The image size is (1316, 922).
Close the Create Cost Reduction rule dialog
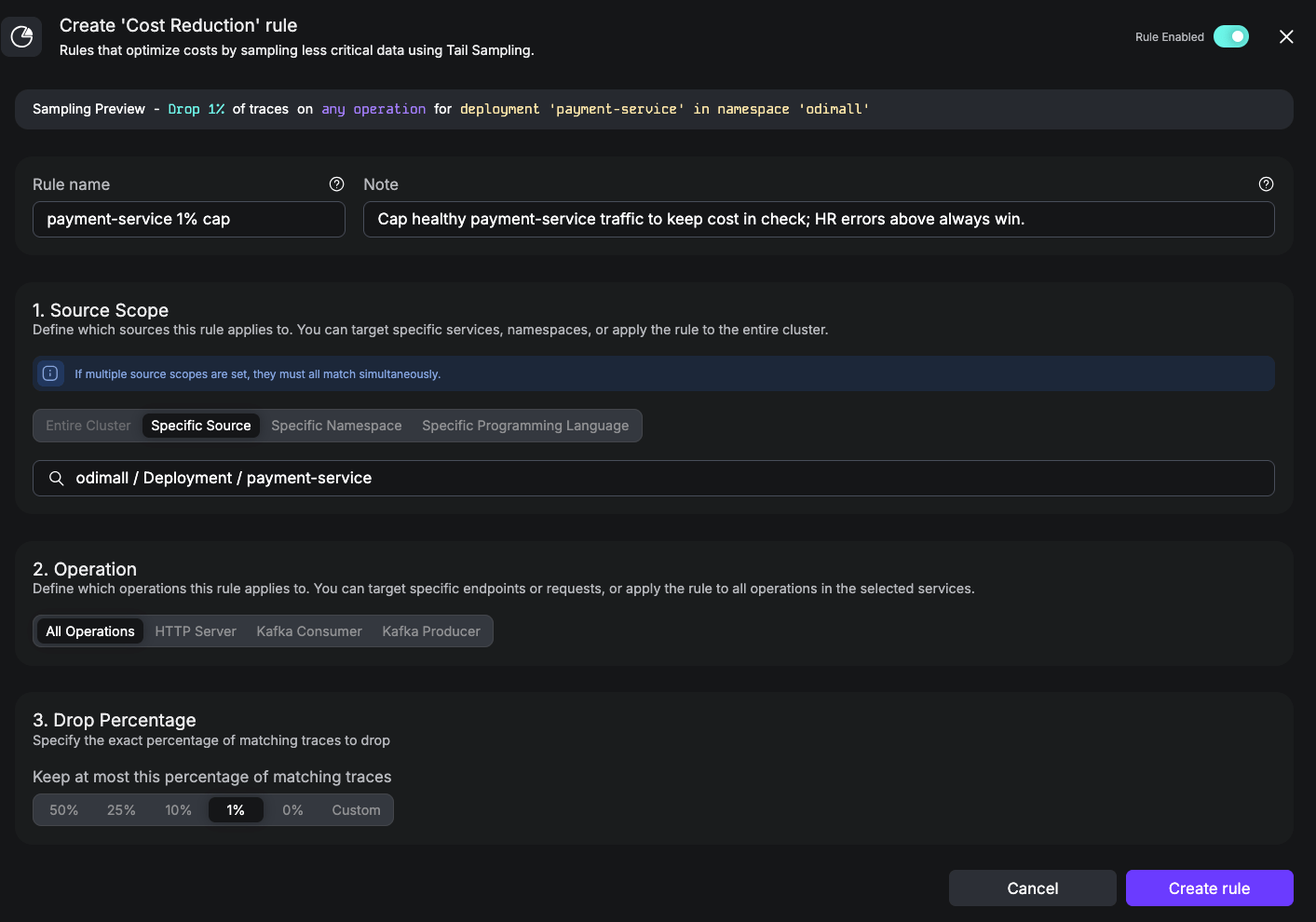pyautogui.click(x=1286, y=36)
